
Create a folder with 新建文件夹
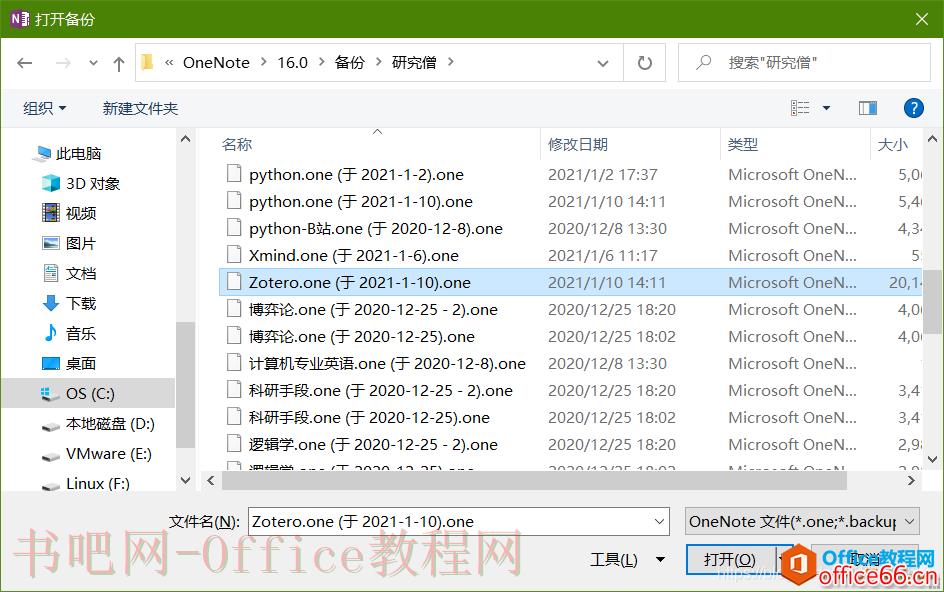coord(140,108)
